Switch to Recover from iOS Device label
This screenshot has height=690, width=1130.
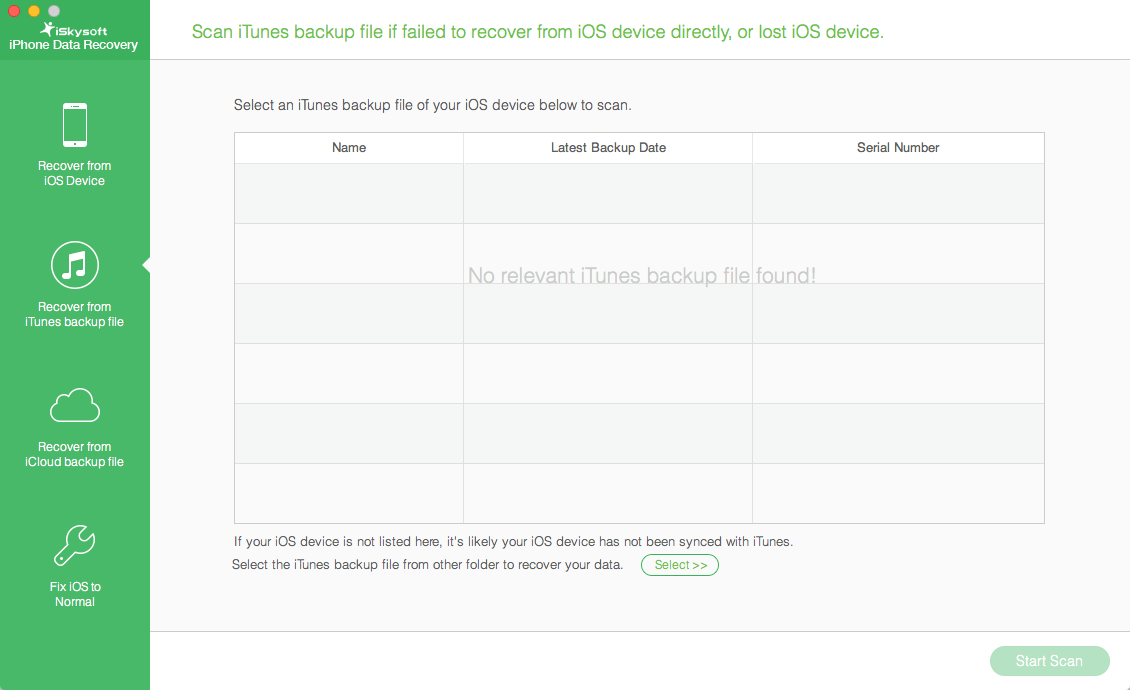click(74, 173)
